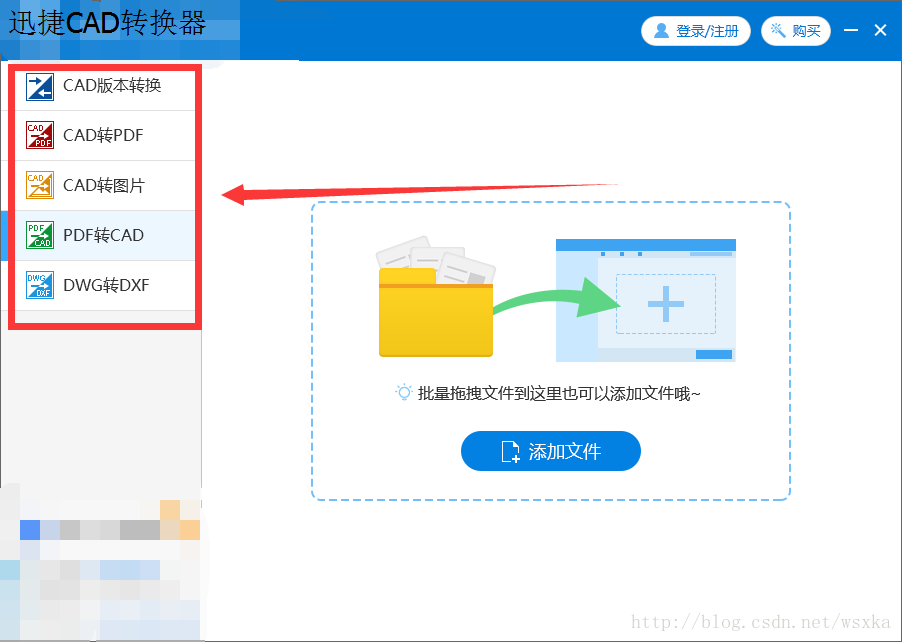Open the CAD版本转换 menu label
The width and height of the screenshot is (902, 642).
[x=112, y=86]
